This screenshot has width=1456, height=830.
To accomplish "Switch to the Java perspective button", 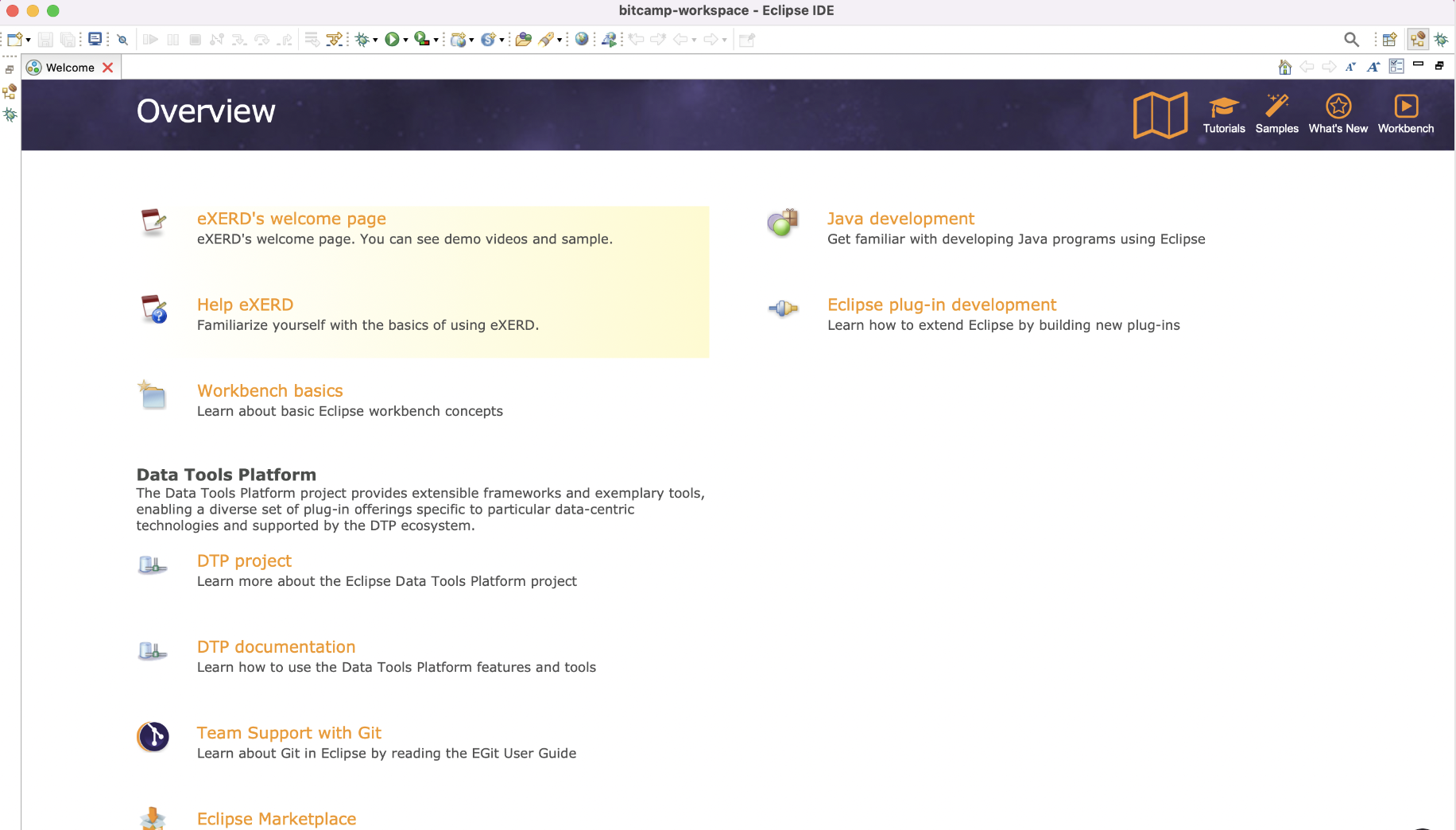I will click(1418, 39).
